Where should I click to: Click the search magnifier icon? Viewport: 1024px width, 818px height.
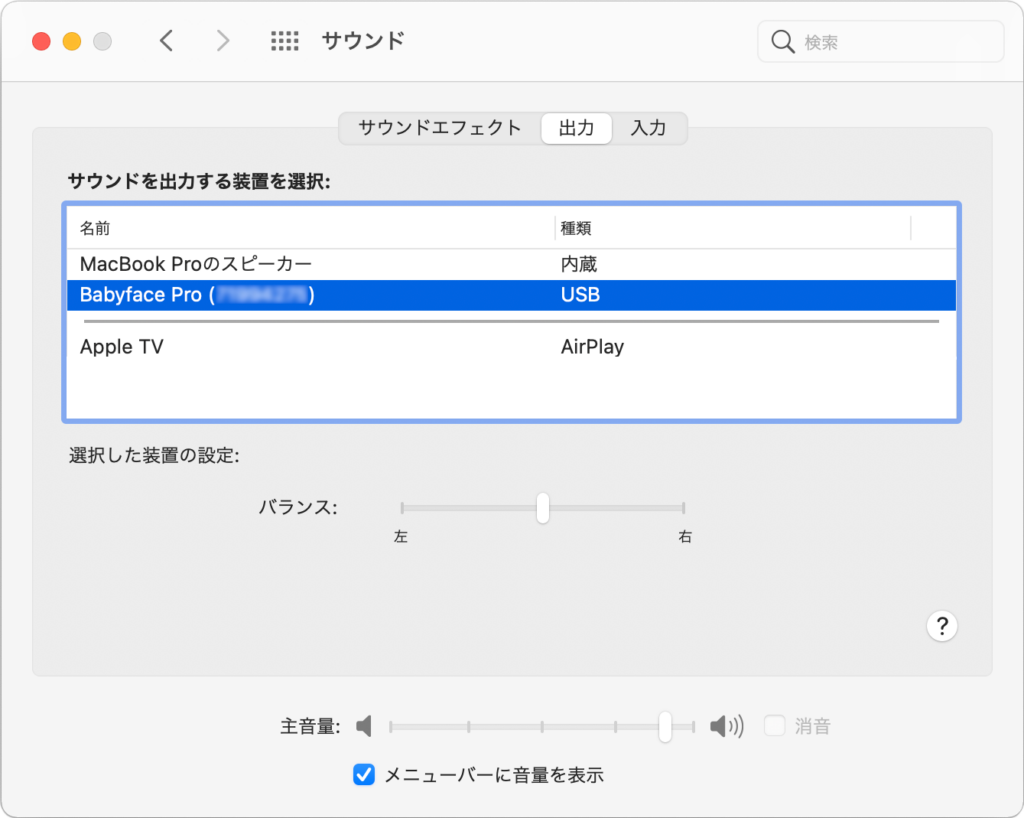tap(782, 42)
